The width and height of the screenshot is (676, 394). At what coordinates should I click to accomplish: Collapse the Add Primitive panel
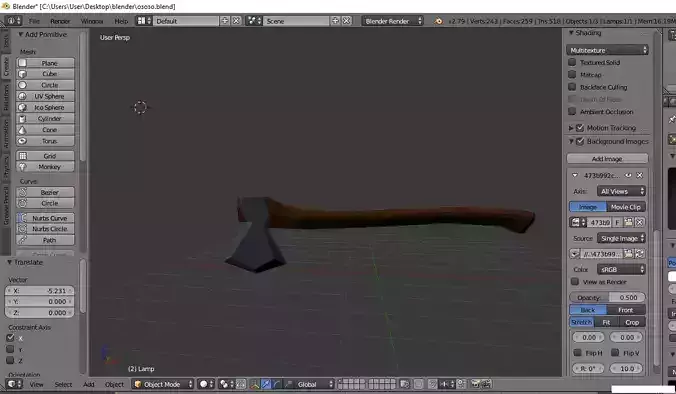click(20, 34)
